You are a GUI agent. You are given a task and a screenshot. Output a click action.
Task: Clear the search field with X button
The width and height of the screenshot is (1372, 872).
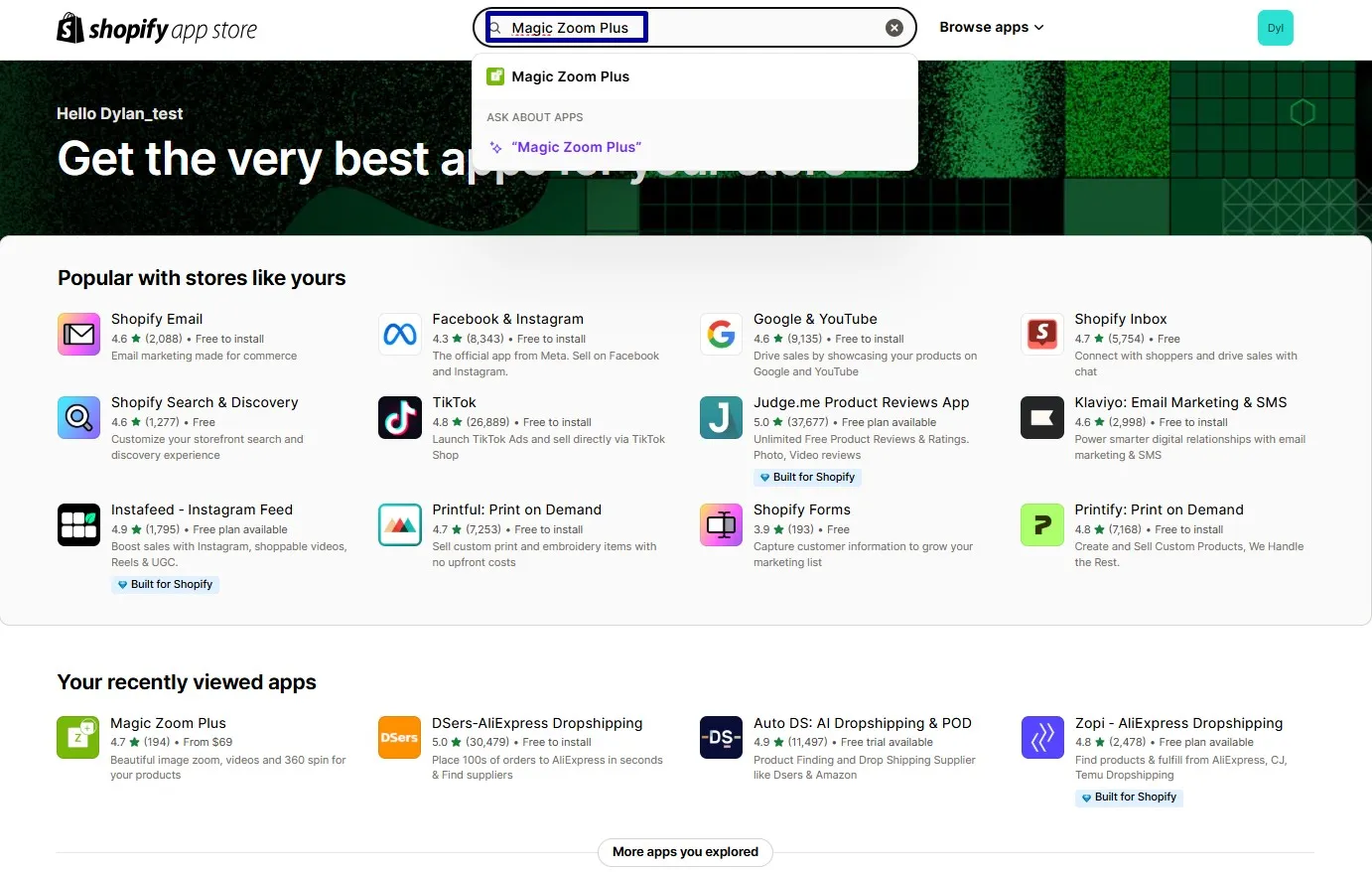tap(894, 28)
